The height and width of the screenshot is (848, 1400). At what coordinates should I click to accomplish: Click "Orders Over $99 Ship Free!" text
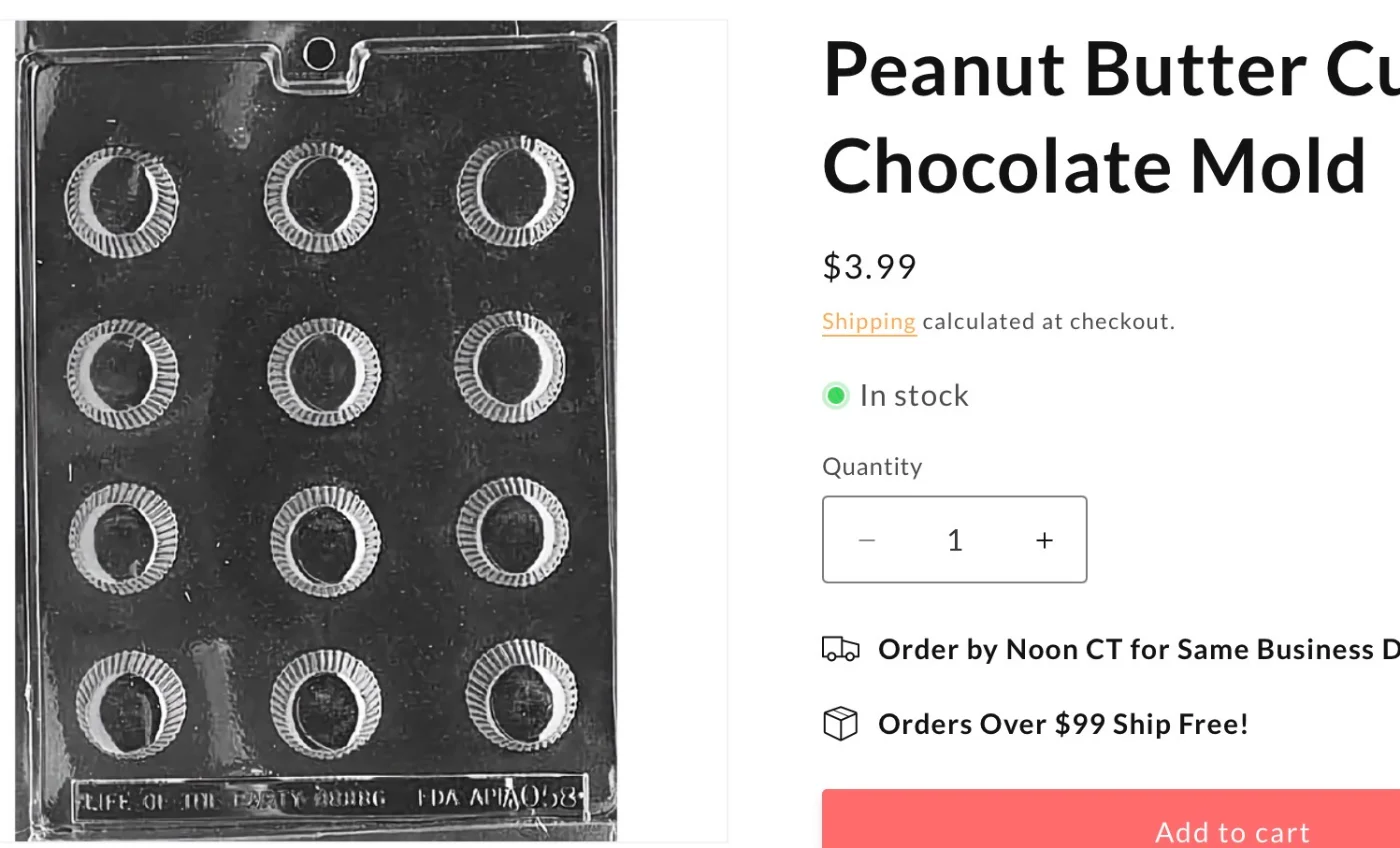[1063, 723]
